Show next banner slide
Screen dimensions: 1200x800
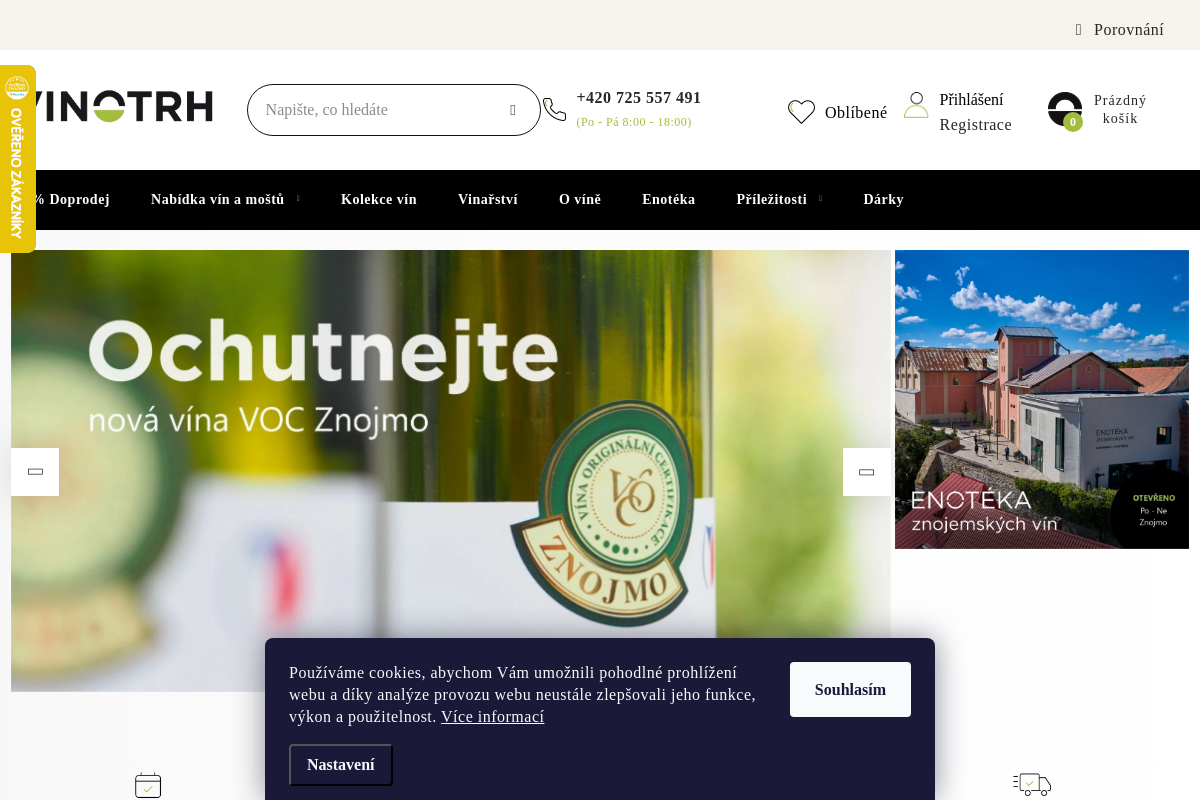point(867,472)
